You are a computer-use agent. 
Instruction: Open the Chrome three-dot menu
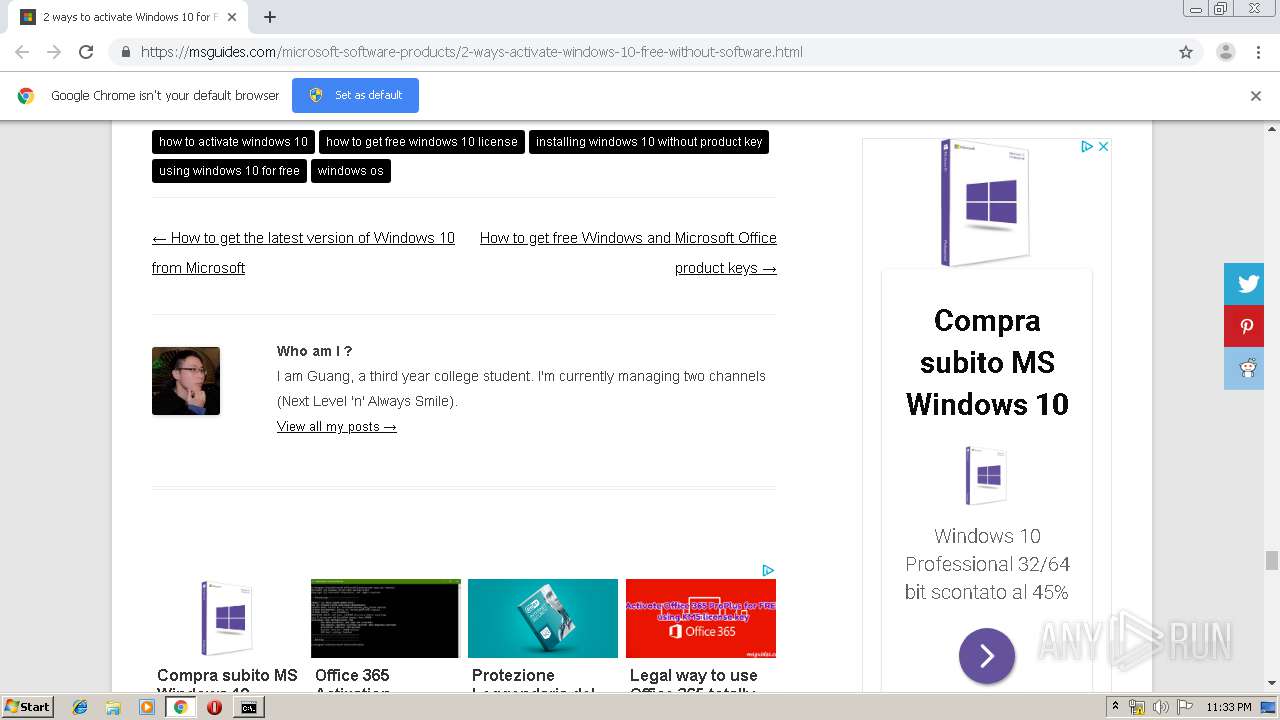[x=1258, y=52]
